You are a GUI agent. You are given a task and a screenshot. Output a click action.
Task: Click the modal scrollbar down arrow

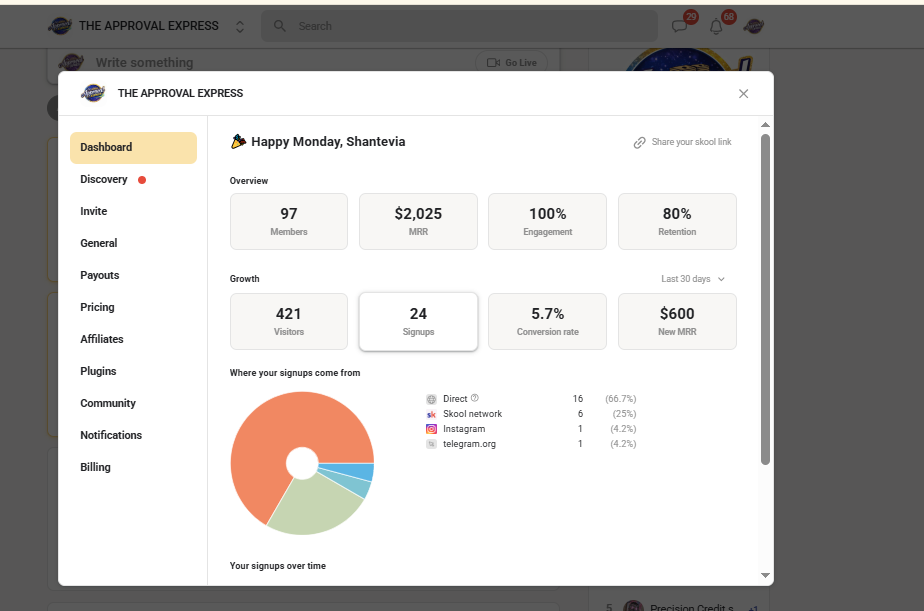765,576
